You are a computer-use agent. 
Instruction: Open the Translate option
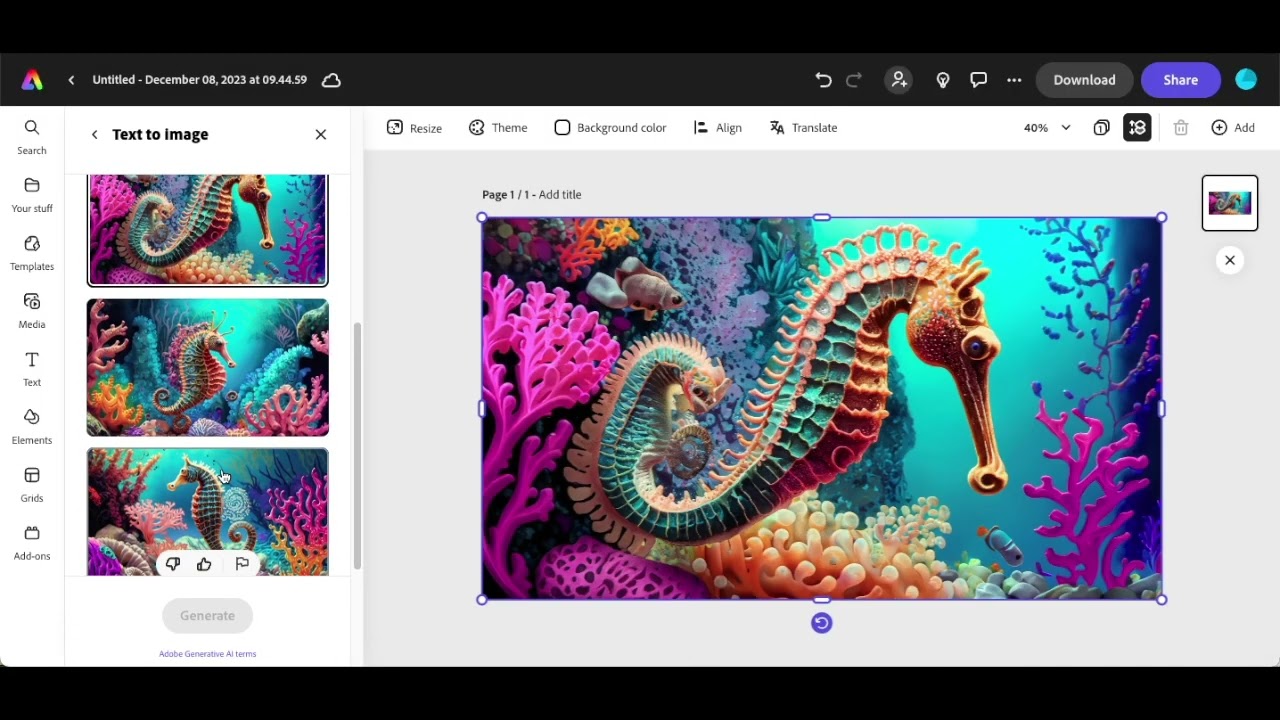[803, 128]
